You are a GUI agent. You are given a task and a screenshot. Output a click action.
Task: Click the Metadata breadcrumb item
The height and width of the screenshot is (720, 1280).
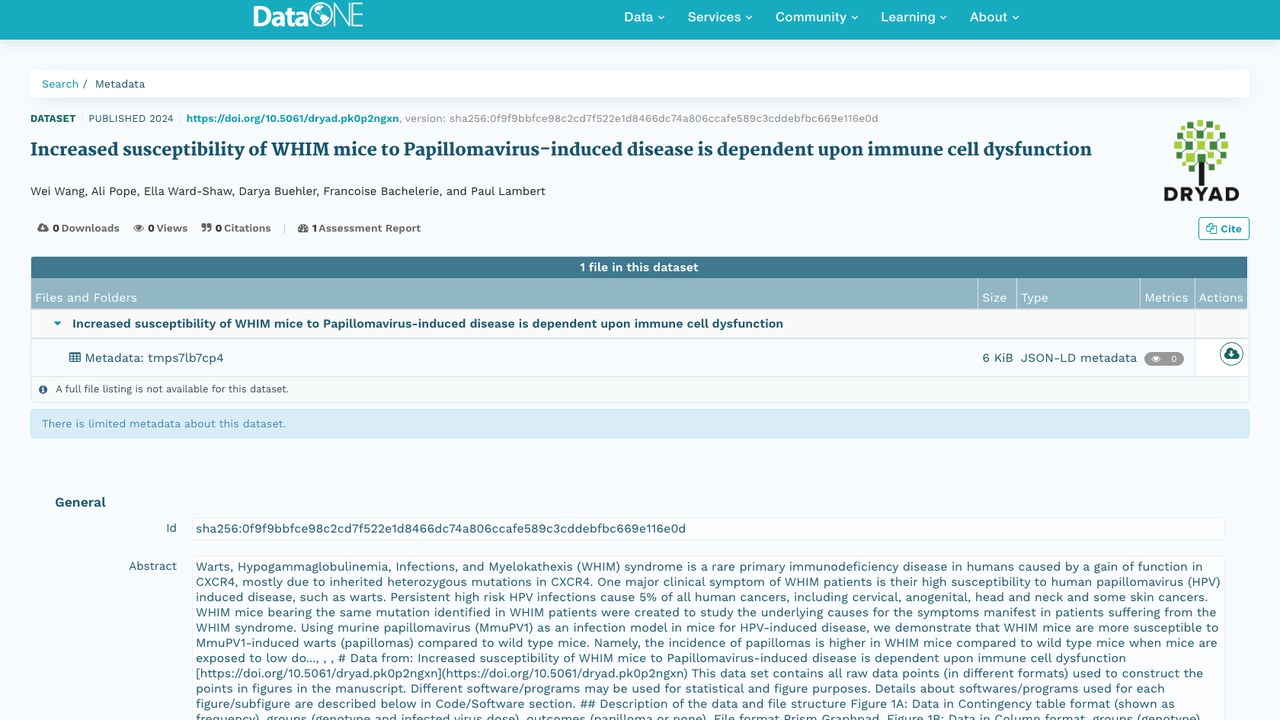[x=120, y=84]
